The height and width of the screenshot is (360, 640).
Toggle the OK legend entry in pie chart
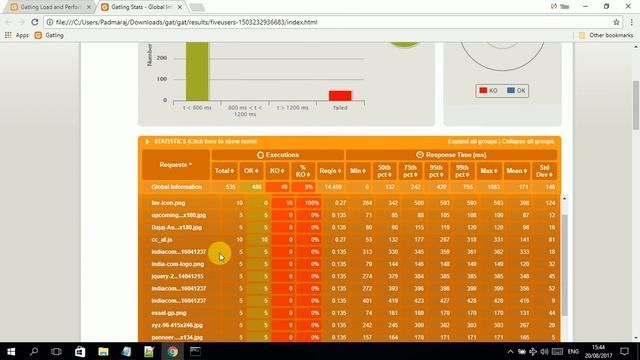516,91
